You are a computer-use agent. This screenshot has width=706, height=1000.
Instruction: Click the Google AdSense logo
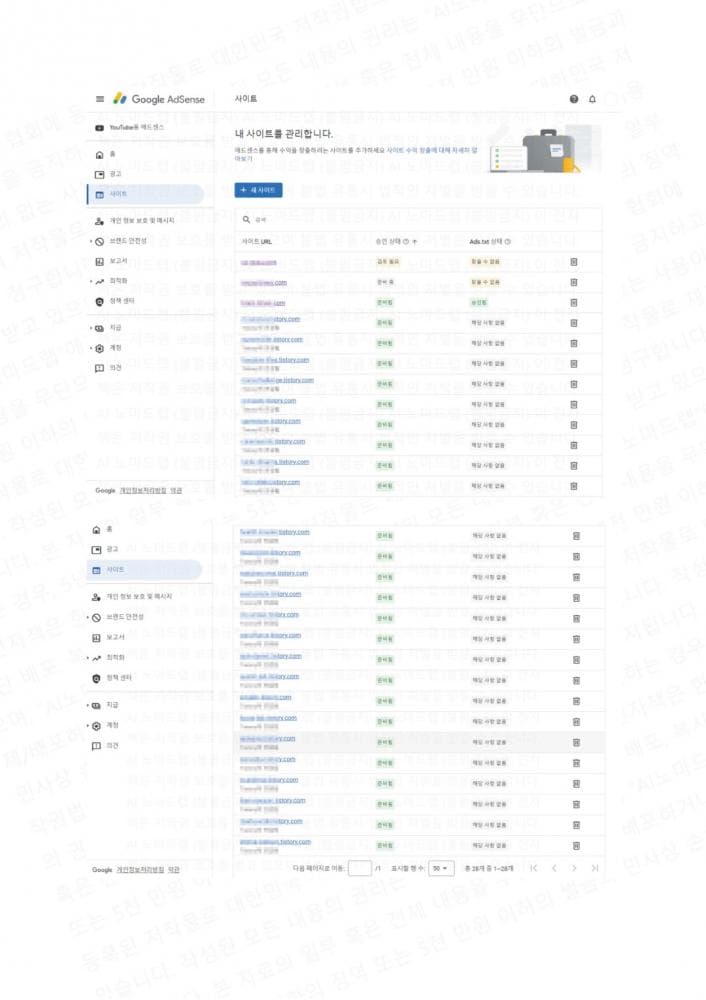tap(159, 99)
